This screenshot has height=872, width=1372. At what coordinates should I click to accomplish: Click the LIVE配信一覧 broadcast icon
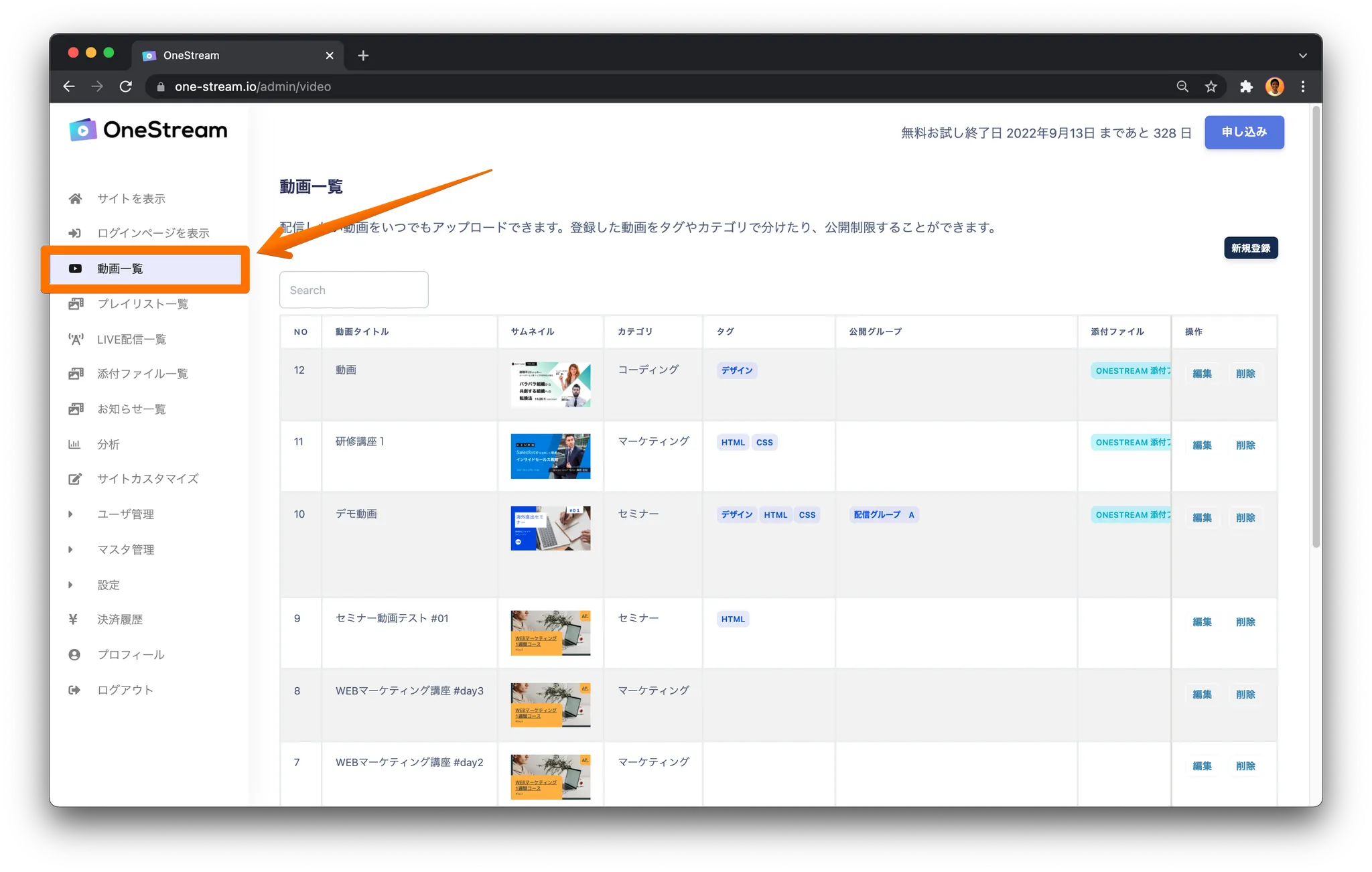(75, 339)
